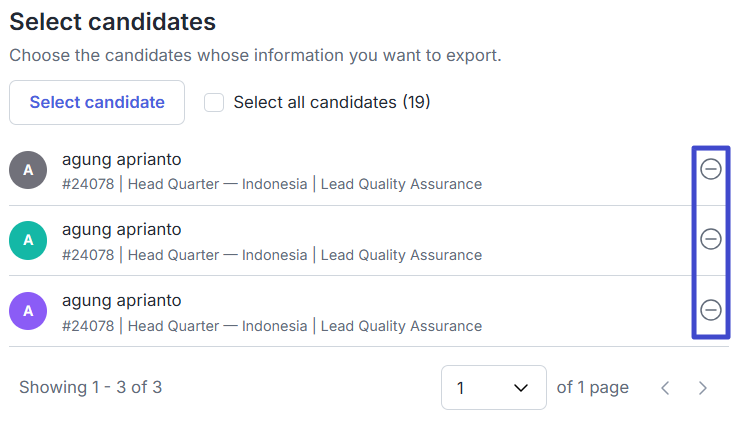Click the #24078 details line in third row
741x426 pixels.
pos(272,326)
